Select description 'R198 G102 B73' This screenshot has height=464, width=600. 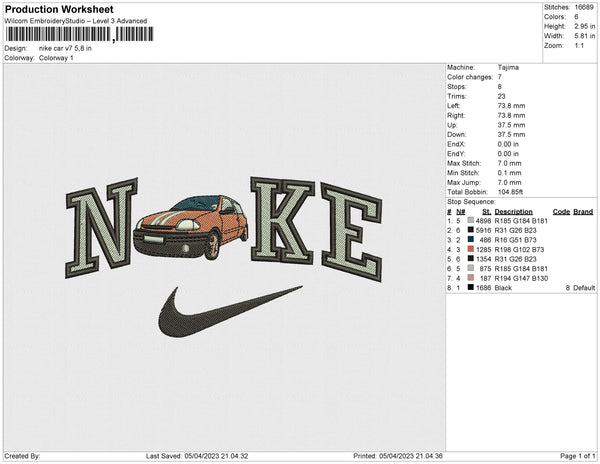click(x=519, y=249)
